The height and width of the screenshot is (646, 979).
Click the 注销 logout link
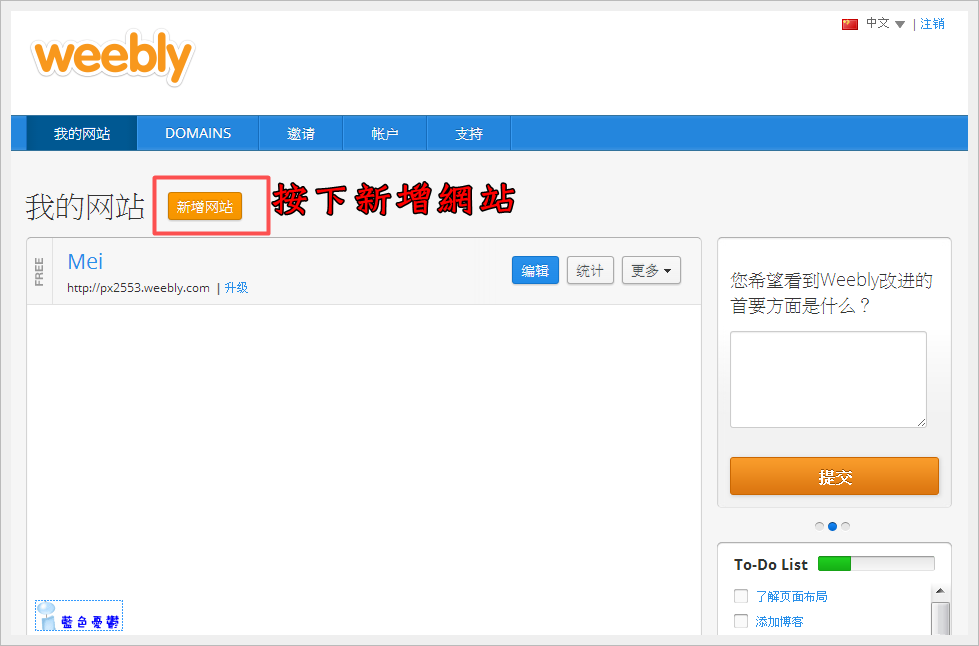(x=932, y=24)
